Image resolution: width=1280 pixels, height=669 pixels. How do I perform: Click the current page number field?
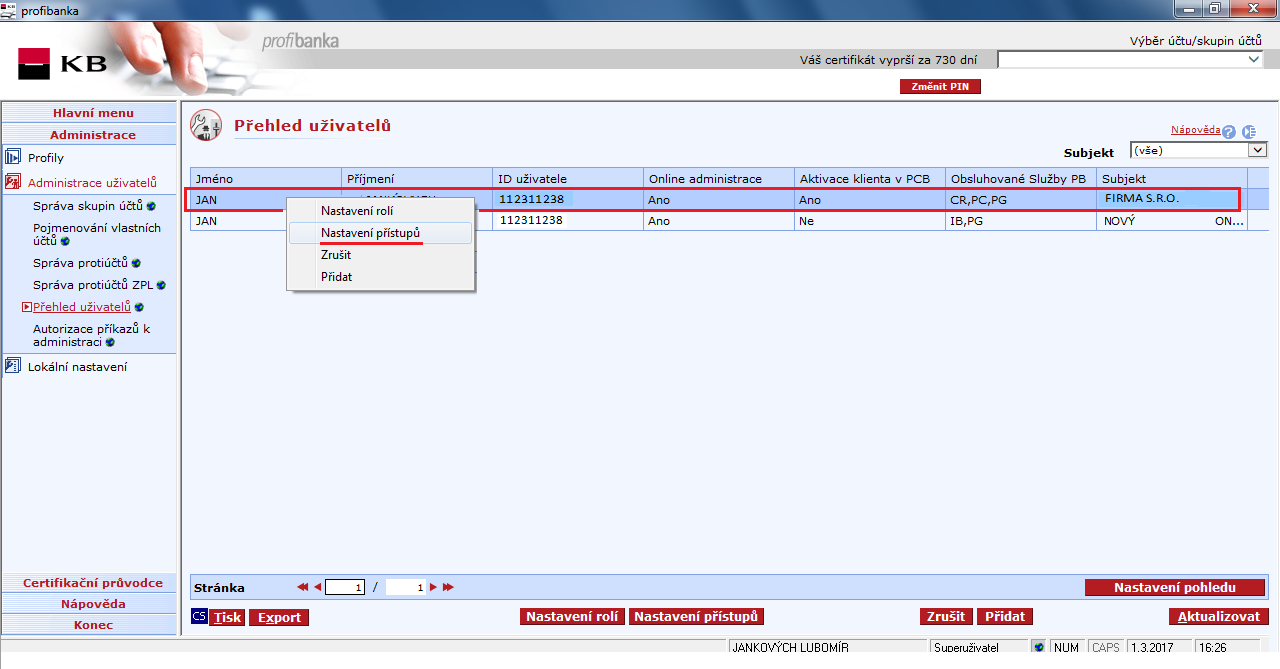345,588
